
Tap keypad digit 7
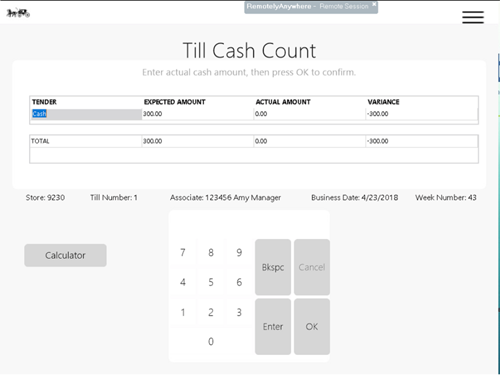183,252
